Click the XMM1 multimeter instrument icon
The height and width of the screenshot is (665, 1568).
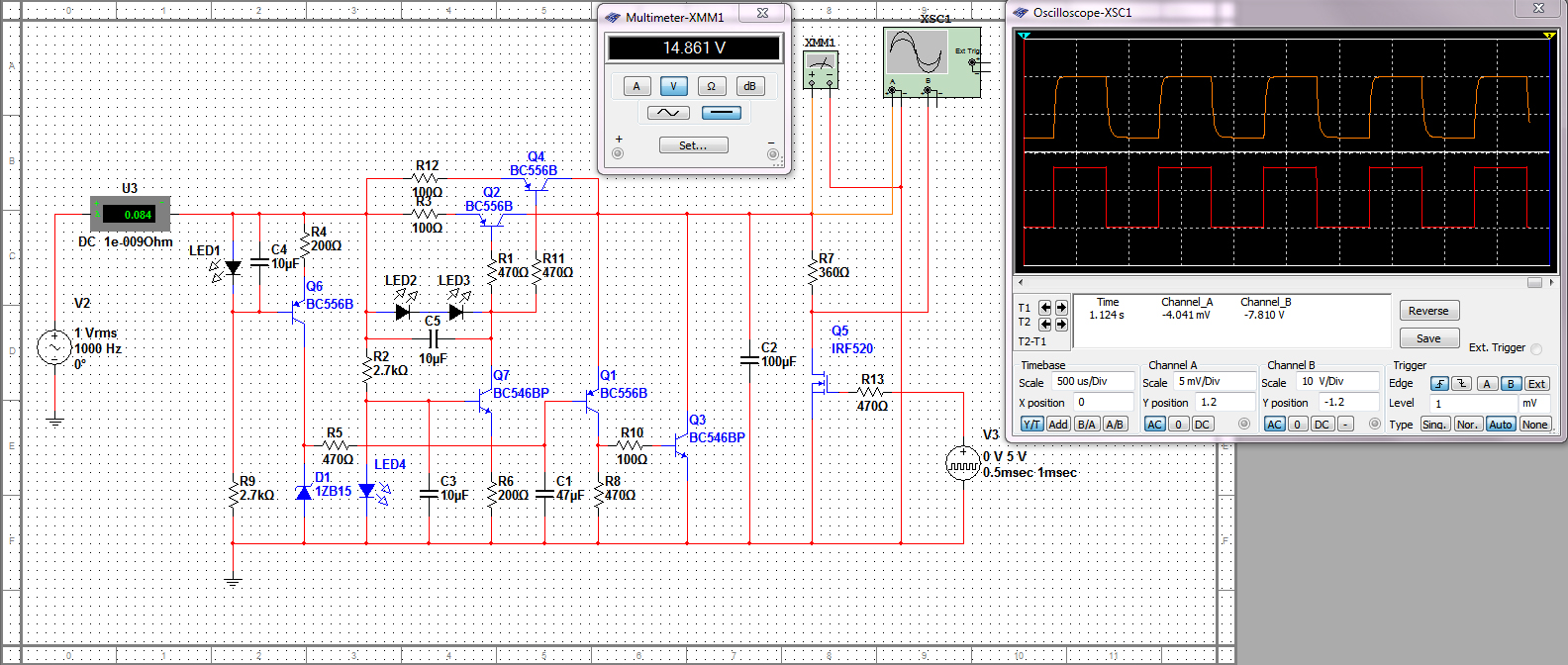tap(821, 69)
